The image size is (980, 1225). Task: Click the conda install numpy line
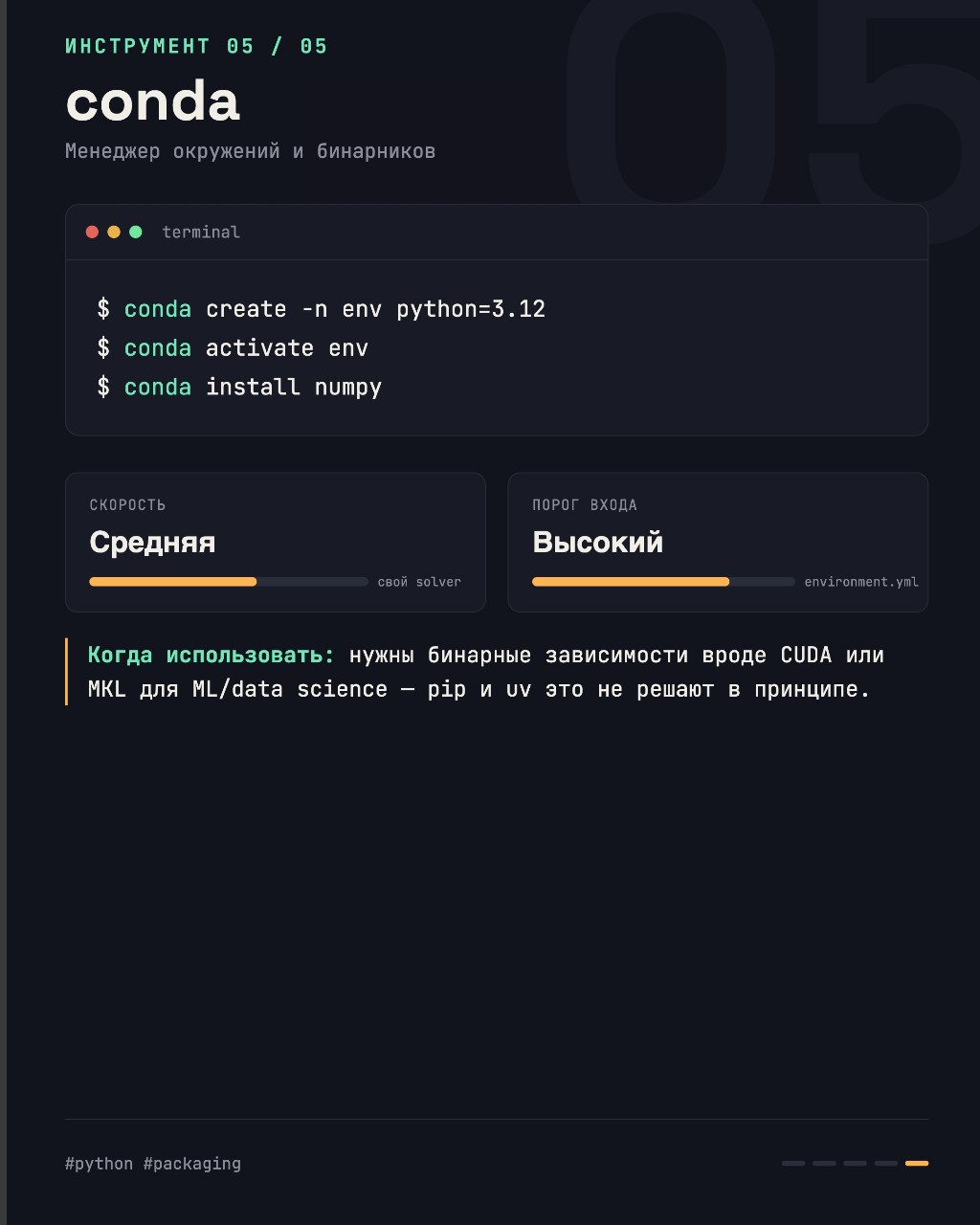(x=239, y=387)
